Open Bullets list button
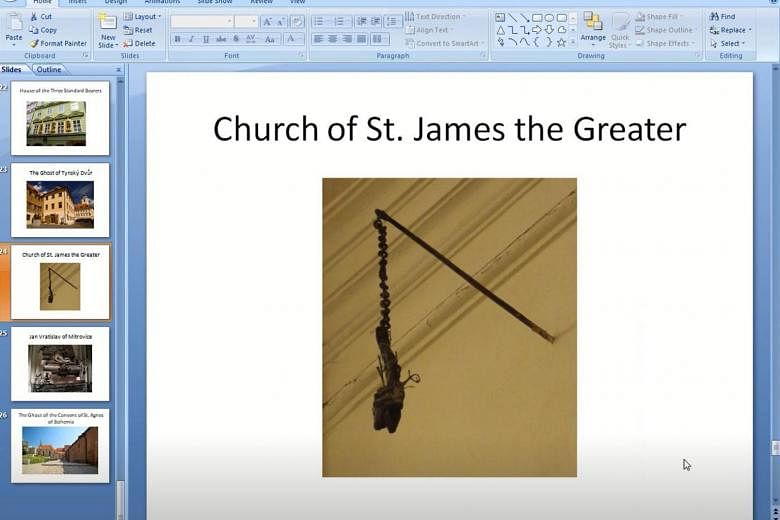This screenshot has width=780, height=520. point(319,21)
